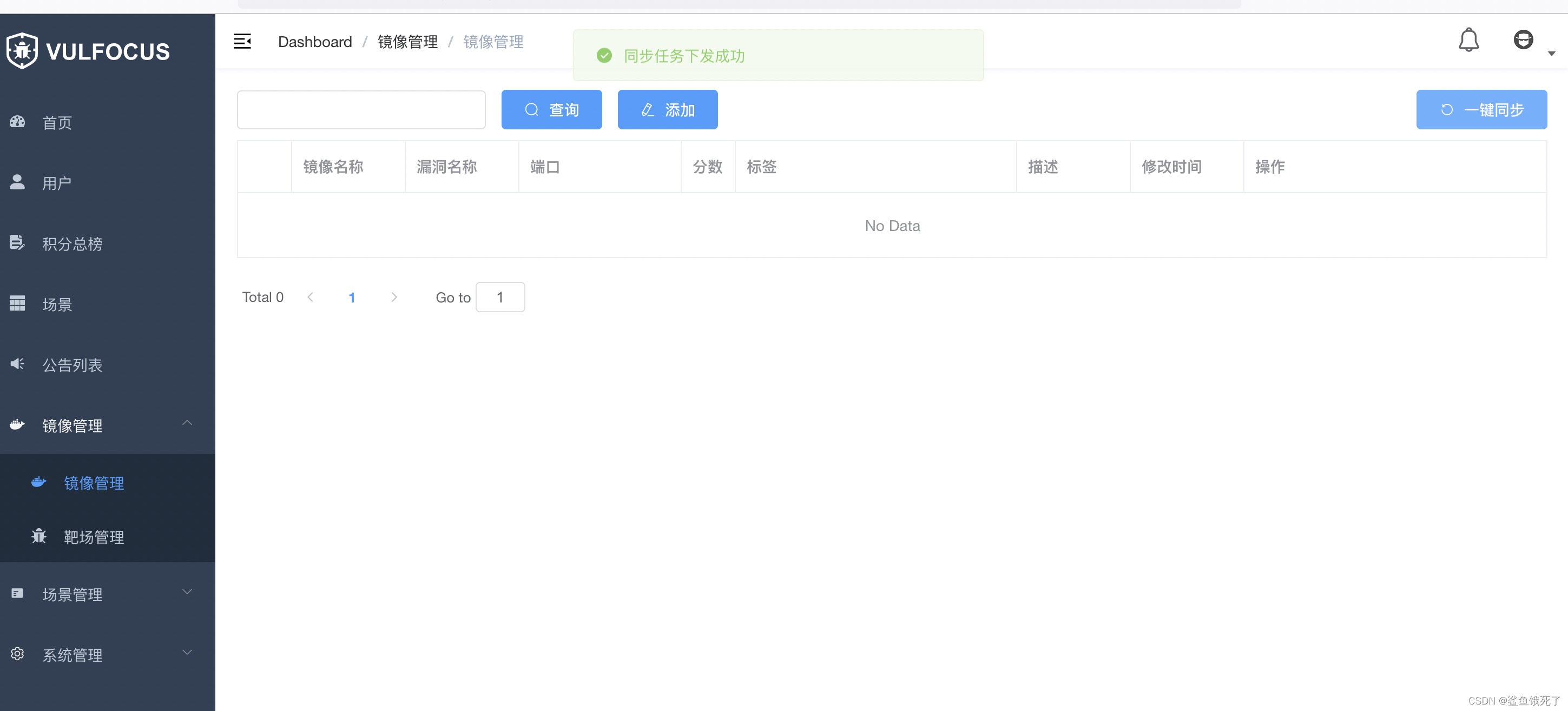This screenshot has height=711, width=1568.
Task: Open the account dropdown arrow
Action: click(1552, 54)
